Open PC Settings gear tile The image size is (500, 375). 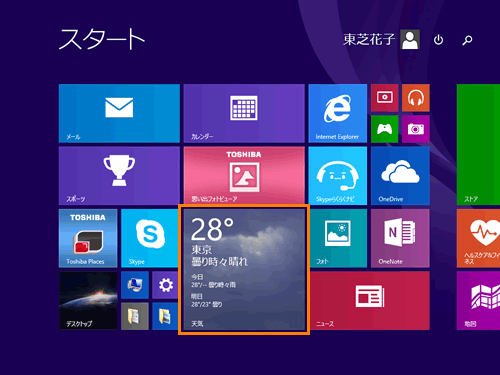click(165, 285)
